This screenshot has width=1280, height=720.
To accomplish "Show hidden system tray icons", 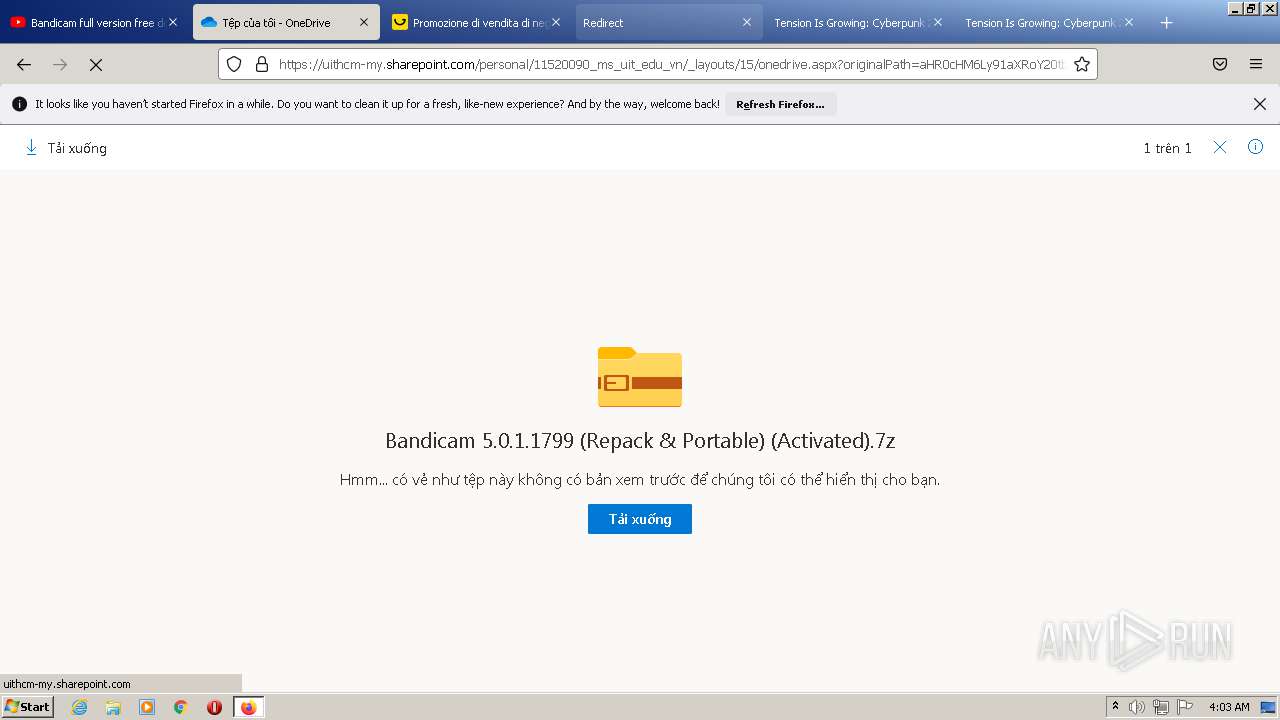I will [x=1115, y=707].
